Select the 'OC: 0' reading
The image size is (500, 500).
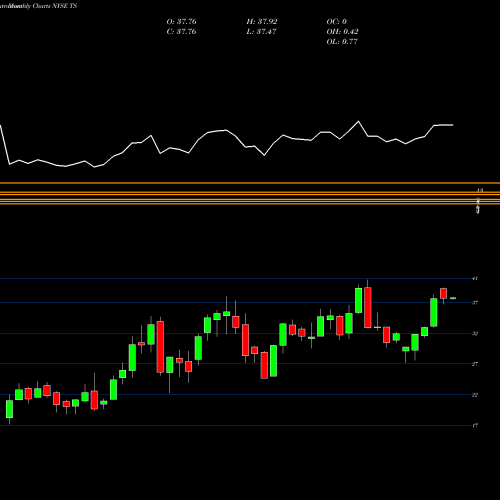click(x=337, y=22)
